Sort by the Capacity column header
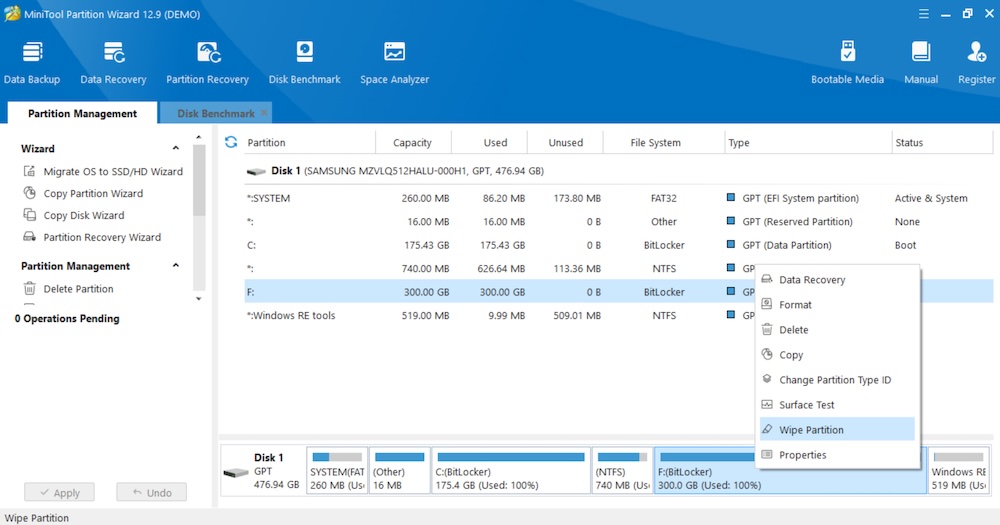Image resolution: width=1000 pixels, height=525 pixels. coord(413,142)
